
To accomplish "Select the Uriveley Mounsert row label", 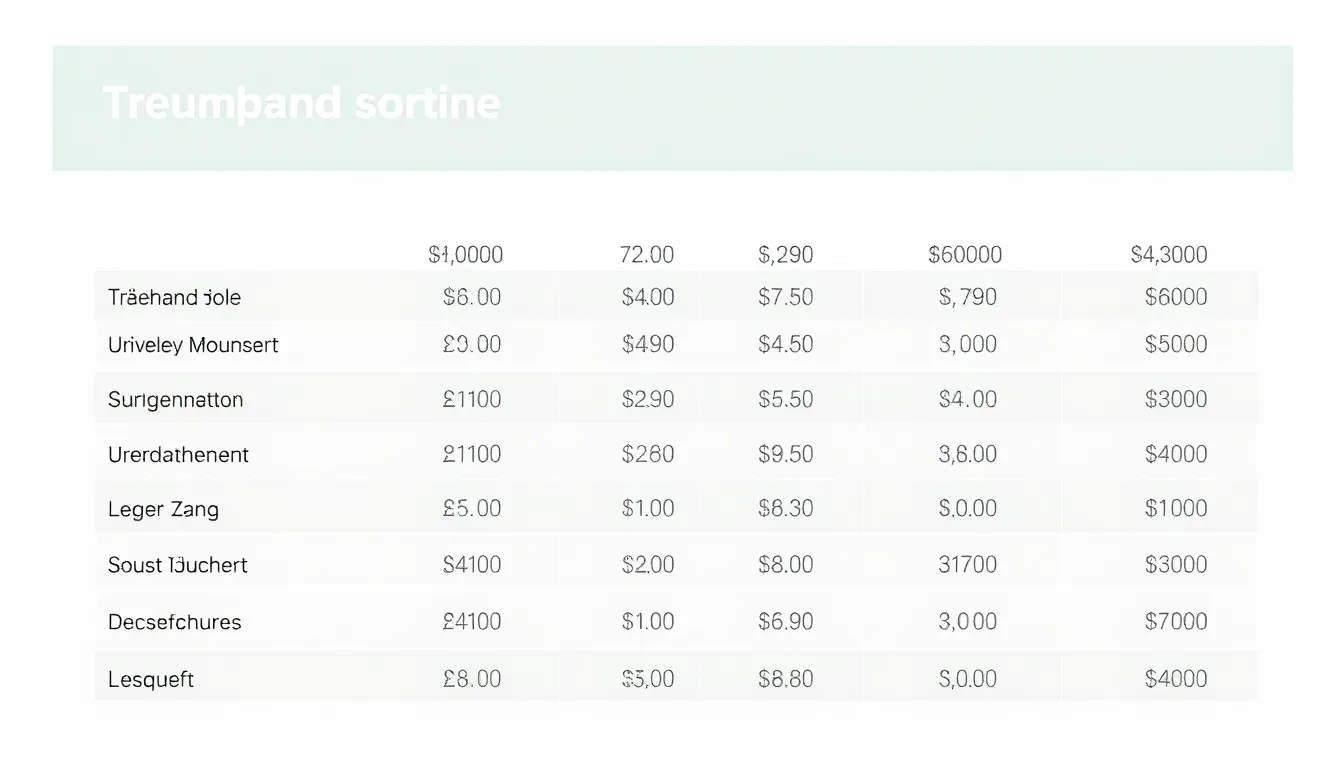I will pos(193,345).
